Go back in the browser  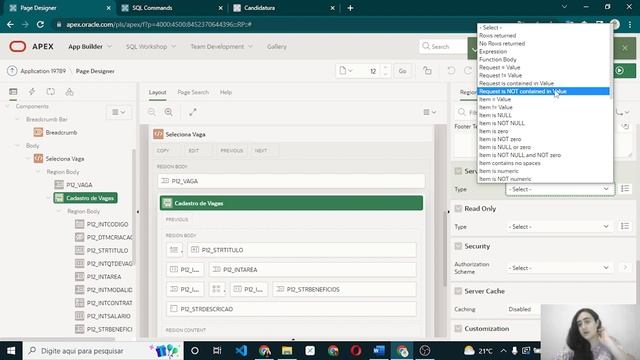coord(10,24)
